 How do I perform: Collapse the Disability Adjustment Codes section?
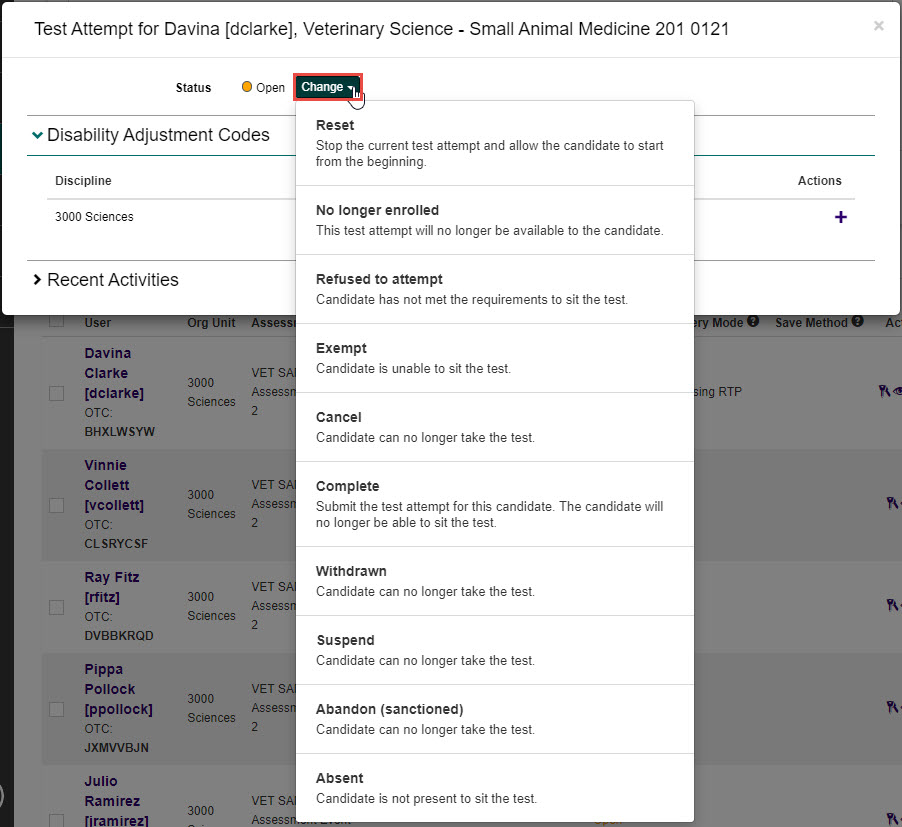tap(38, 135)
